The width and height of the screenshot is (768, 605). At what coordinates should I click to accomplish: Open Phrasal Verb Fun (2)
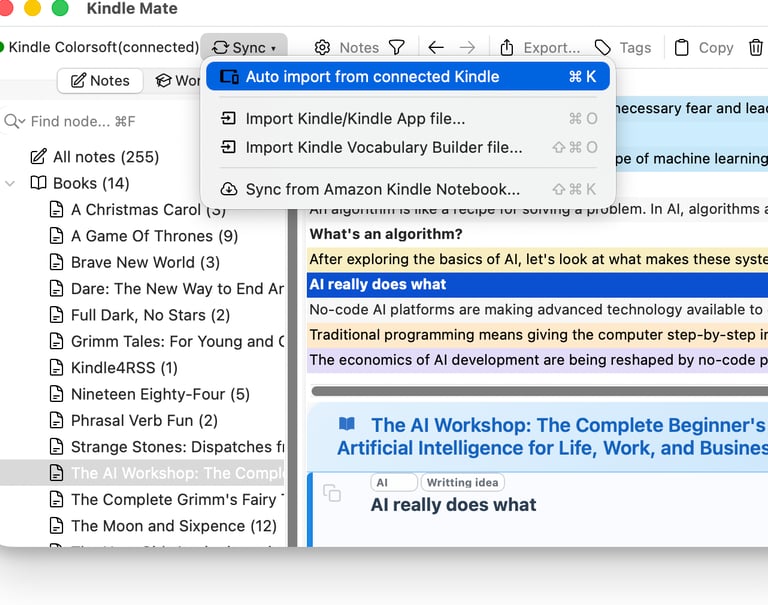pos(144,420)
